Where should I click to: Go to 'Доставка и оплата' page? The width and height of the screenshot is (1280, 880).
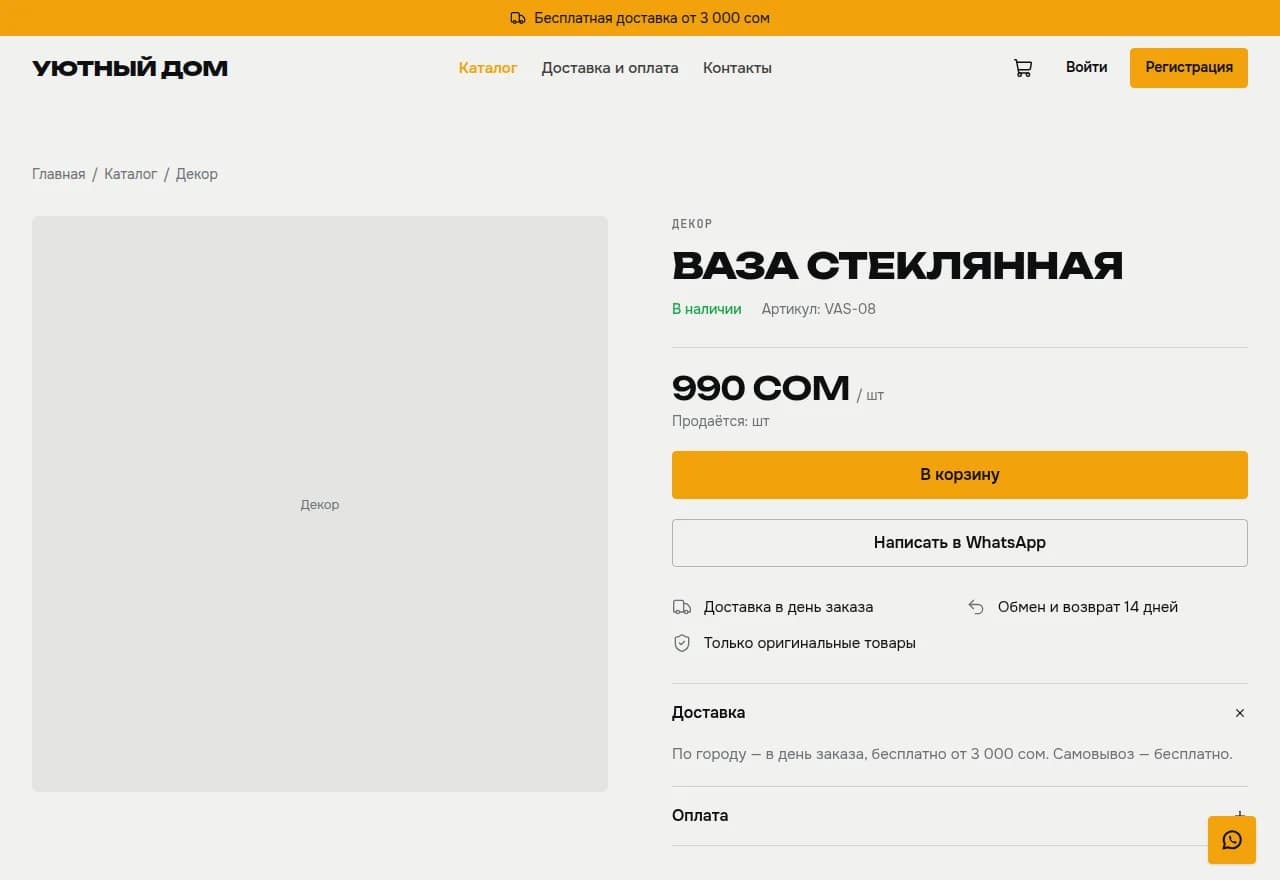(610, 68)
